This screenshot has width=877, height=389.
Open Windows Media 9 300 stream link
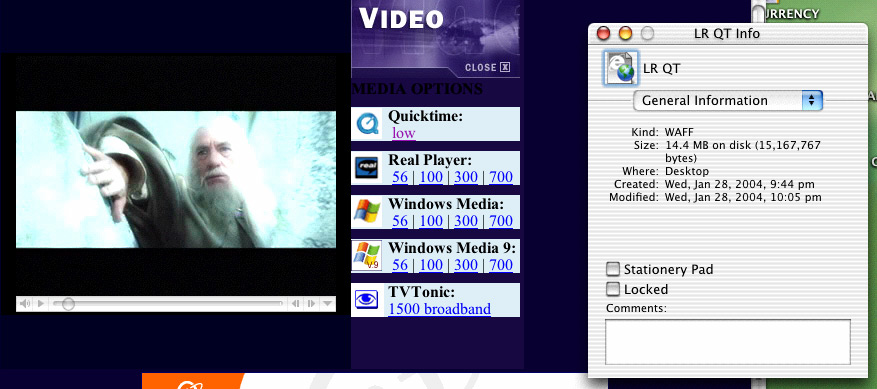click(x=466, y=265)
